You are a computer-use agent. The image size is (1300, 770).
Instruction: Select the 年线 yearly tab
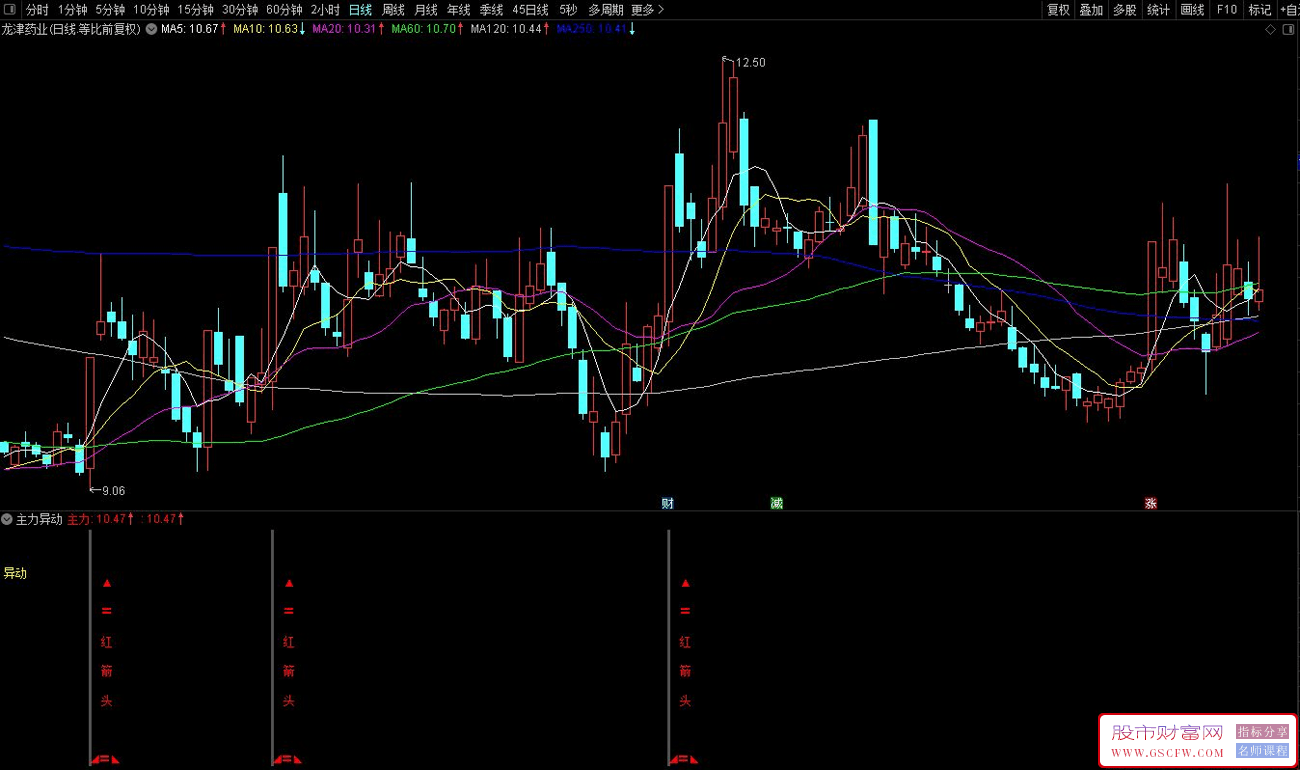coord(458,10)
